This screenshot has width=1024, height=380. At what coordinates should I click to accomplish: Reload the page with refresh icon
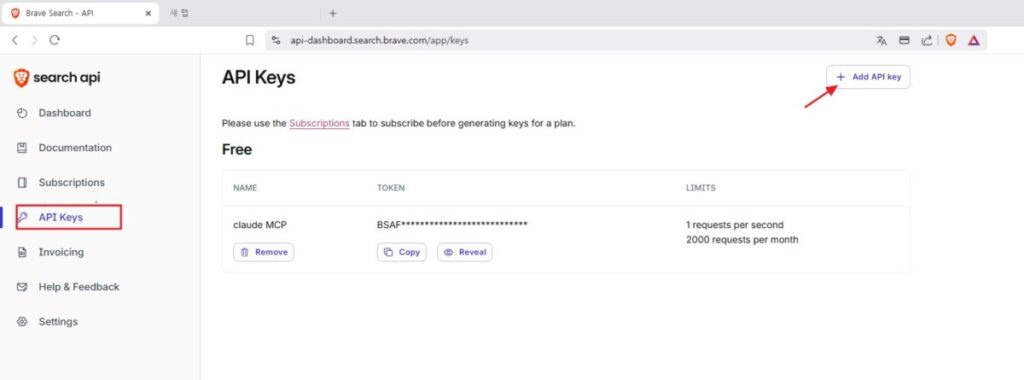[55, 40]
